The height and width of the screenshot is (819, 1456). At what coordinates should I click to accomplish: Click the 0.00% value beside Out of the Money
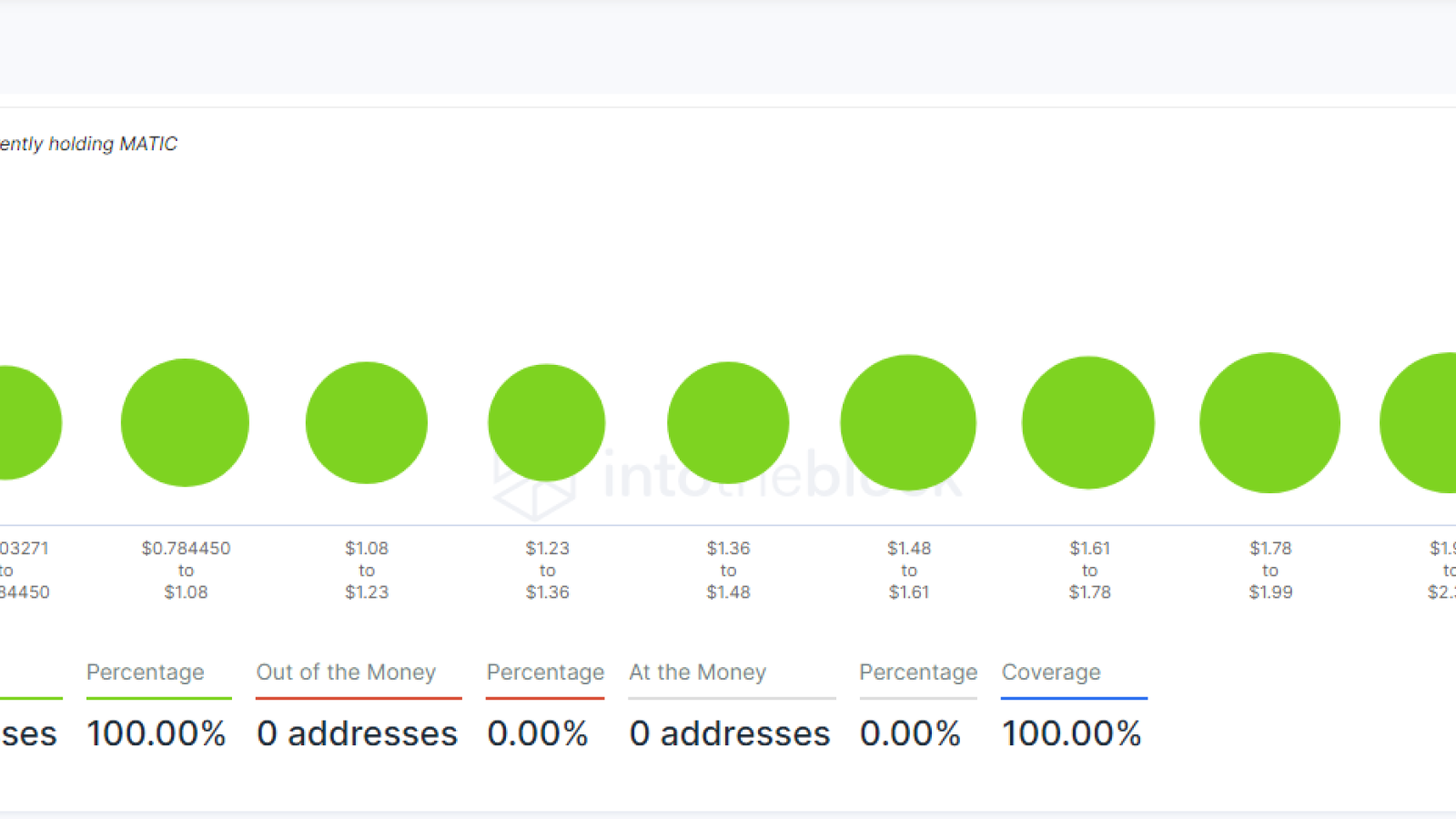point(538,733)
